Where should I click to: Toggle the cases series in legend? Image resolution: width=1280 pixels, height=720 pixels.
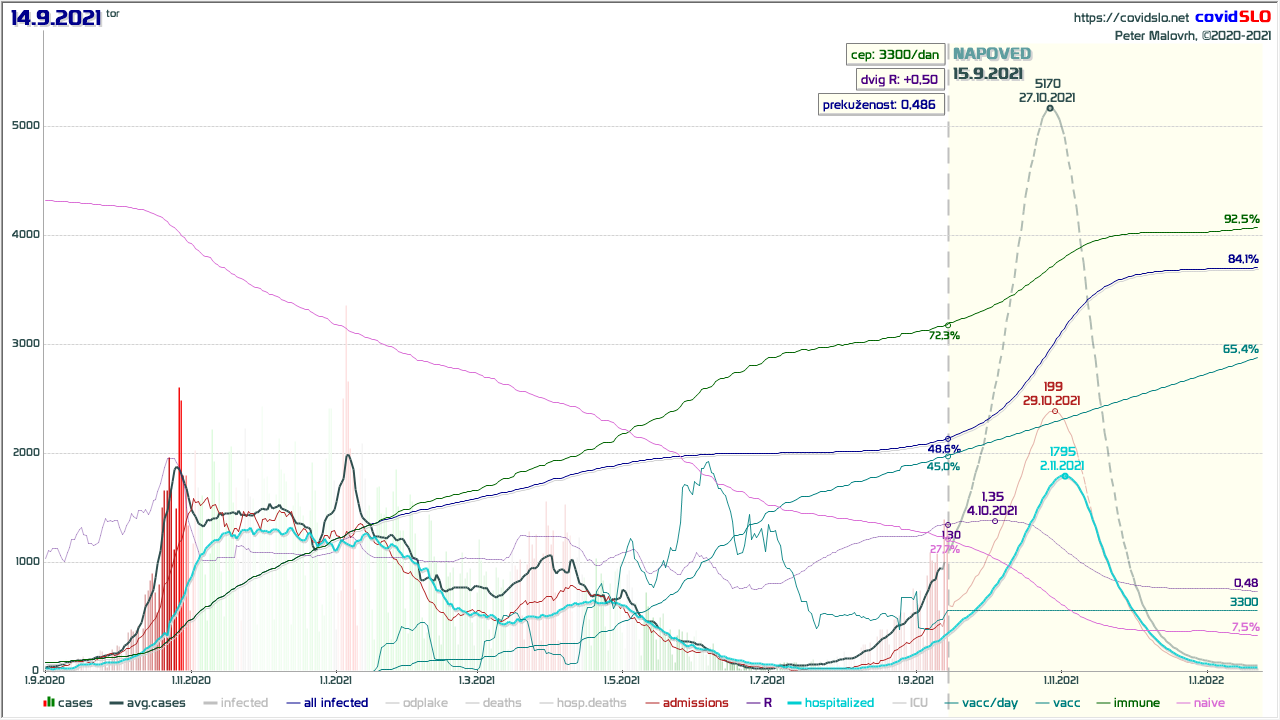pos(68,703)
